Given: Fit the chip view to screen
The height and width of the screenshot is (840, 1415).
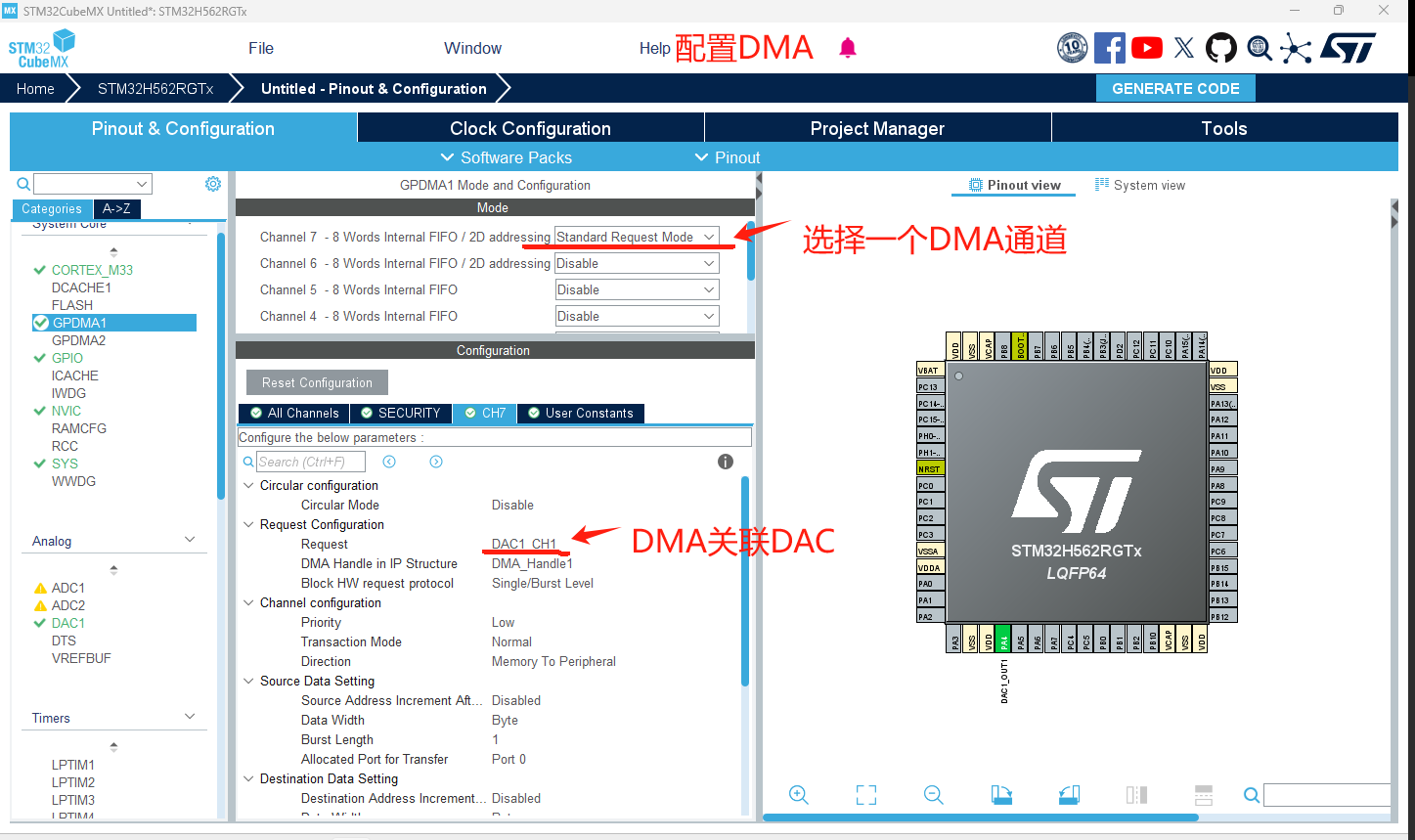Looking at the screenshot, I should point(866,795).
